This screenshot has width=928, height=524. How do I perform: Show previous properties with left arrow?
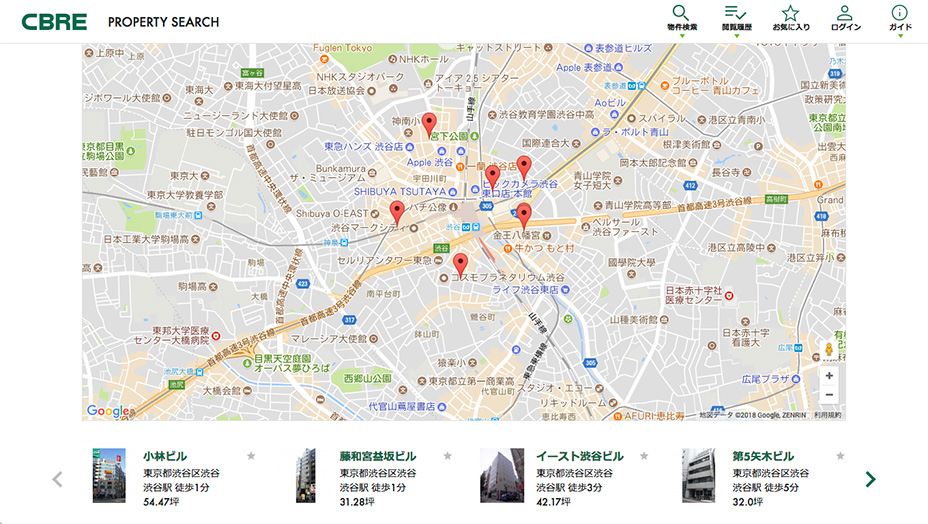point(57,479)
